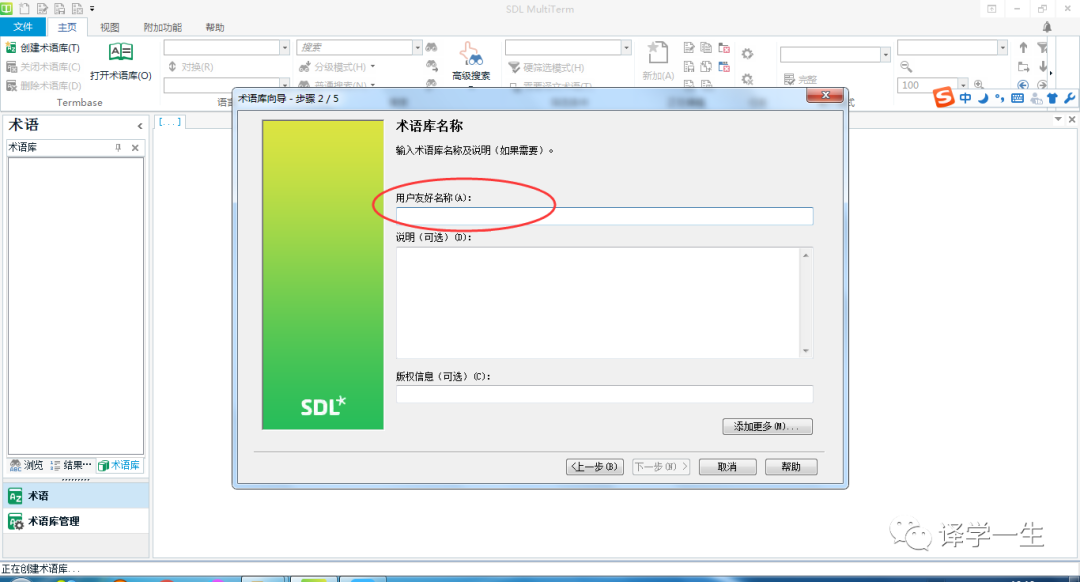Click the blue back arrow circle icon

[1023, 85]
